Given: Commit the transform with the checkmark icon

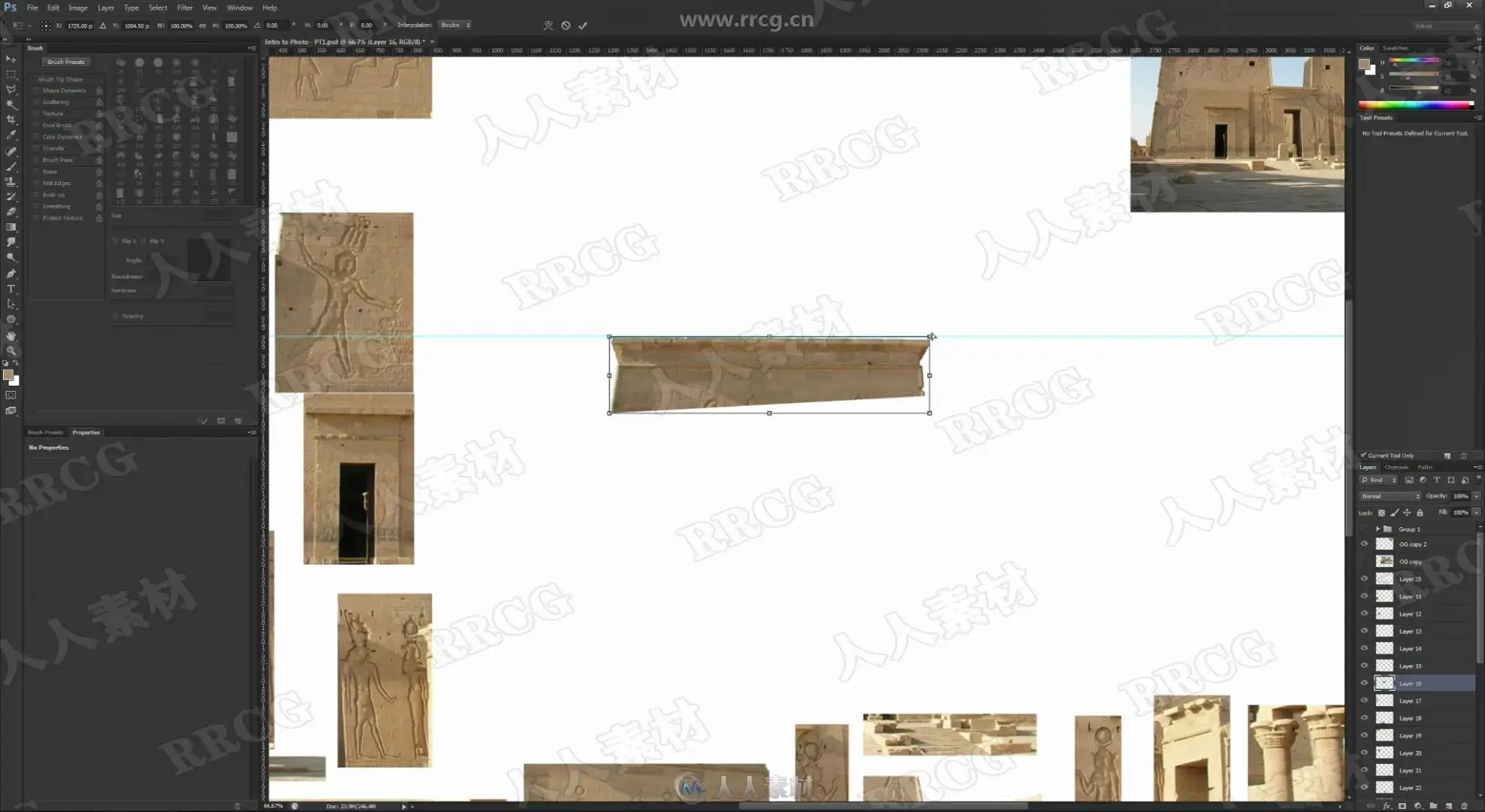Looking at the screenshot, I should tap(583, 26).
